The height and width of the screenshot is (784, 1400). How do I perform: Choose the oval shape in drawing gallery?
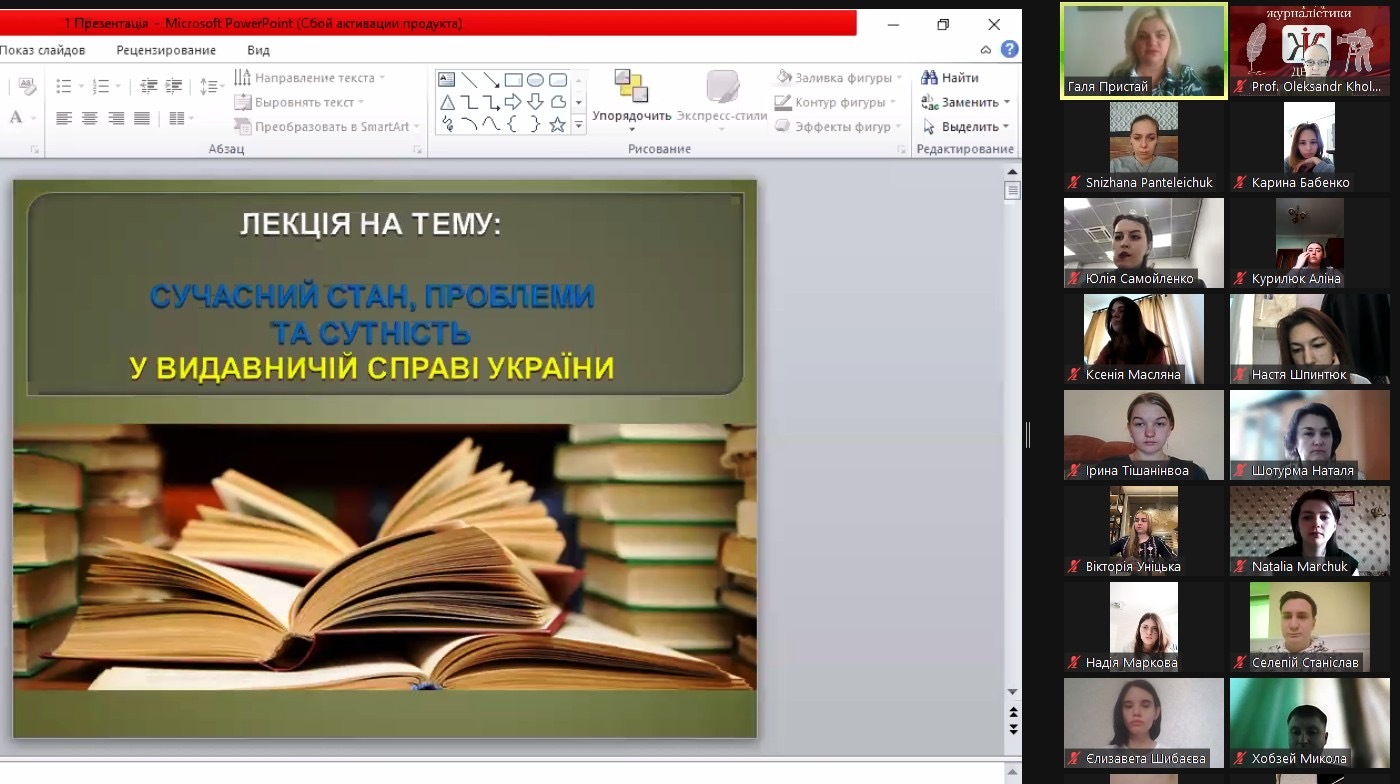535,80
